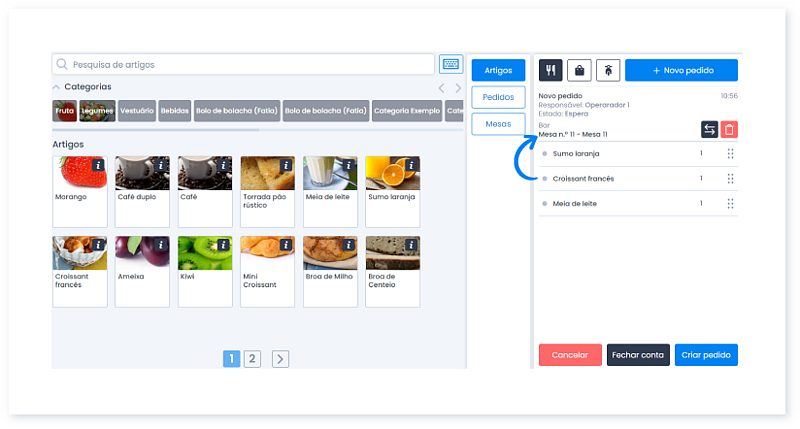Delete the order with the trash icon

coord(730,129)
